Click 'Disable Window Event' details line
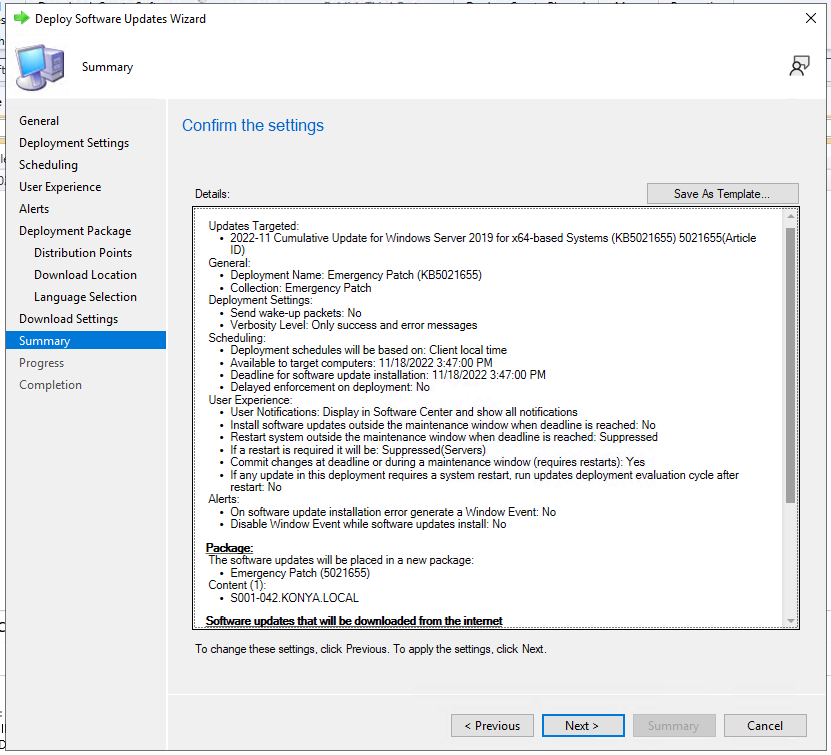Screen dimensions: 831x755 [368, 525]
